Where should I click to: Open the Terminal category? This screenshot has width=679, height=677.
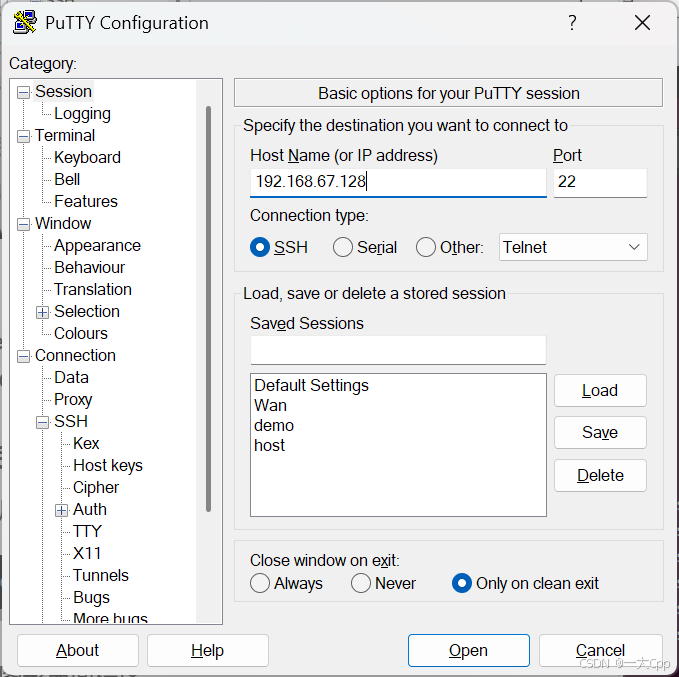[x=65, y=136]
